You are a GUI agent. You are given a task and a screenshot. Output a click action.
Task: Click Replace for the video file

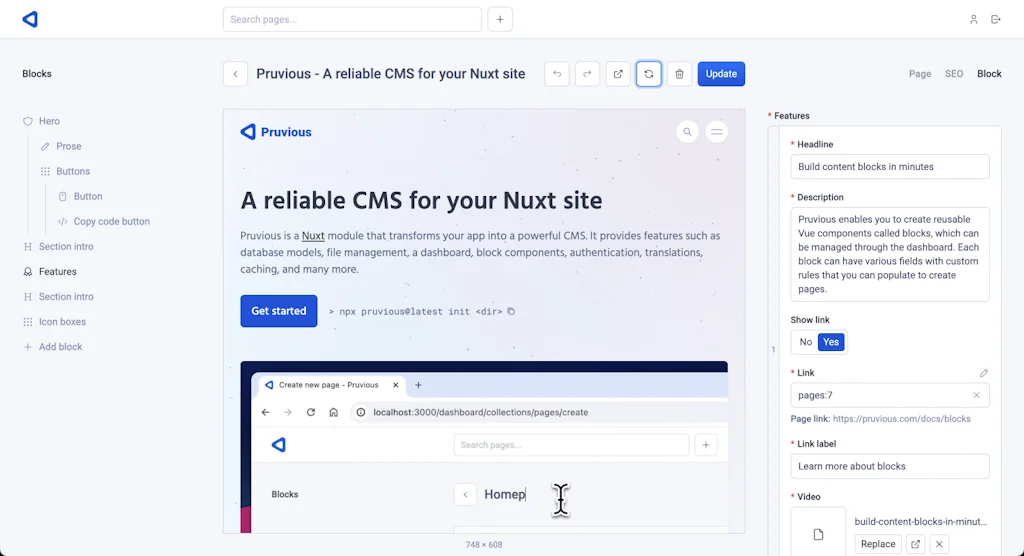(x=878, y=544)
